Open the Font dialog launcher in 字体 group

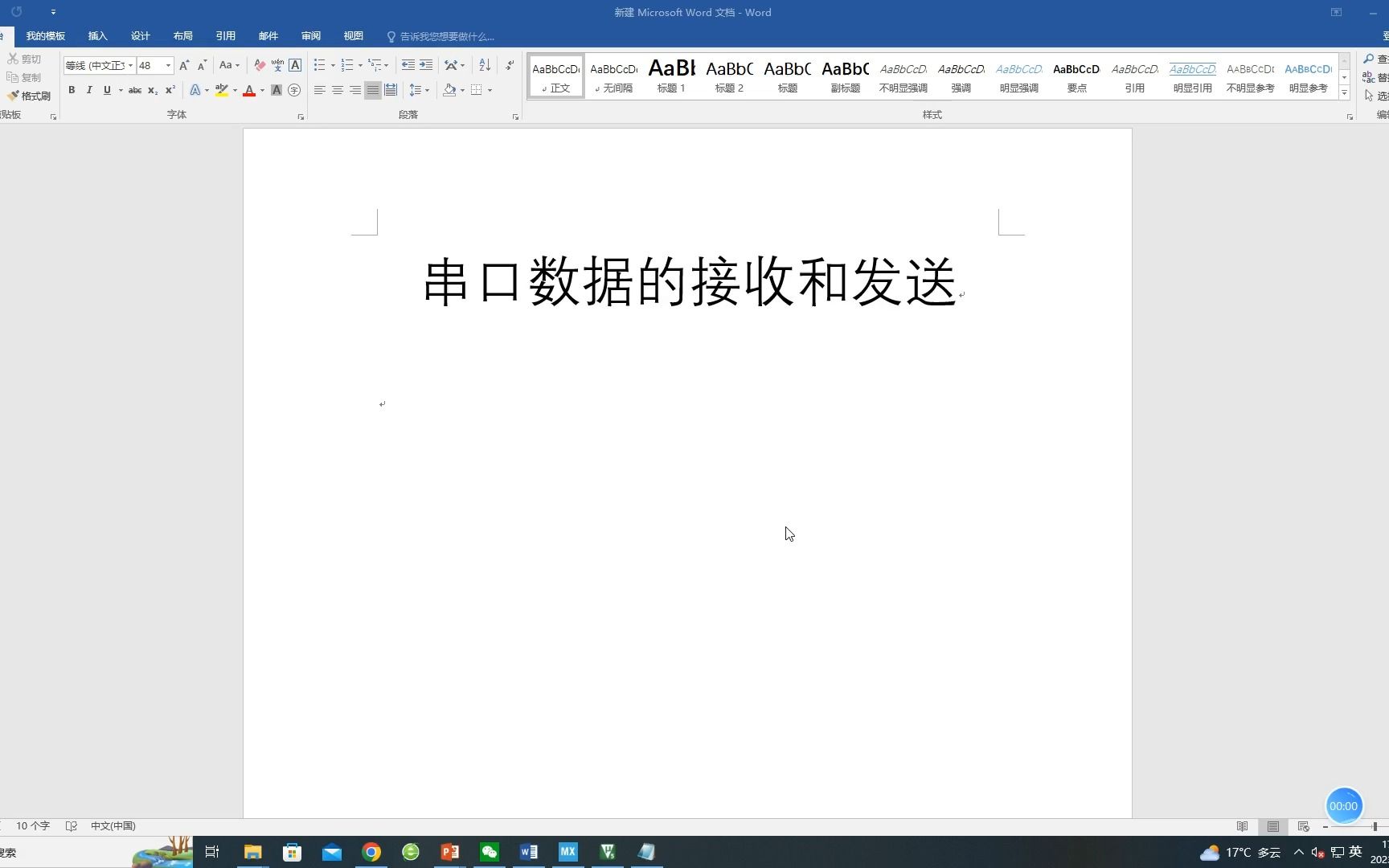(301, 117)
